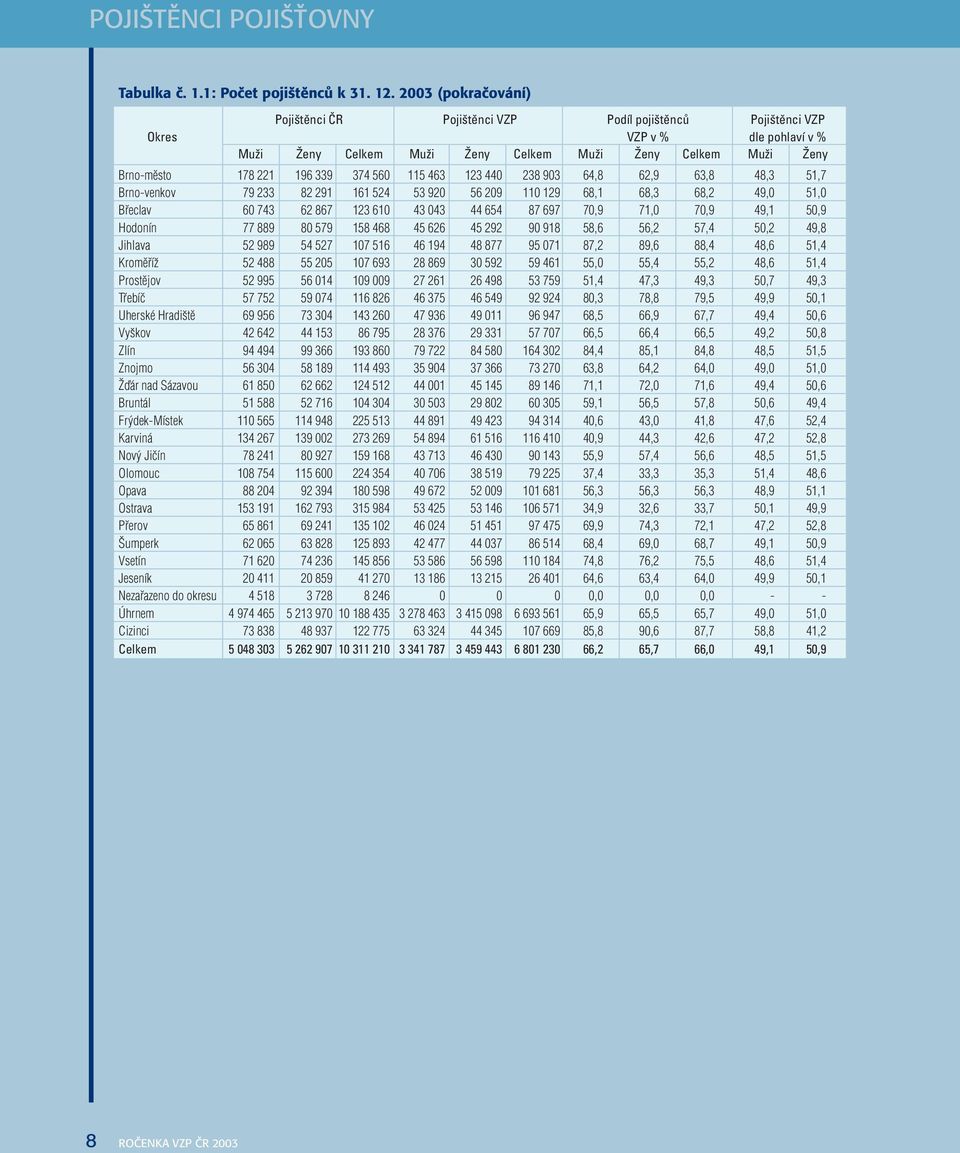Image resolution: width=960 pixels, height=1153 pixels.
Task: Select the Vsetín row label
Action: point(132,561)
